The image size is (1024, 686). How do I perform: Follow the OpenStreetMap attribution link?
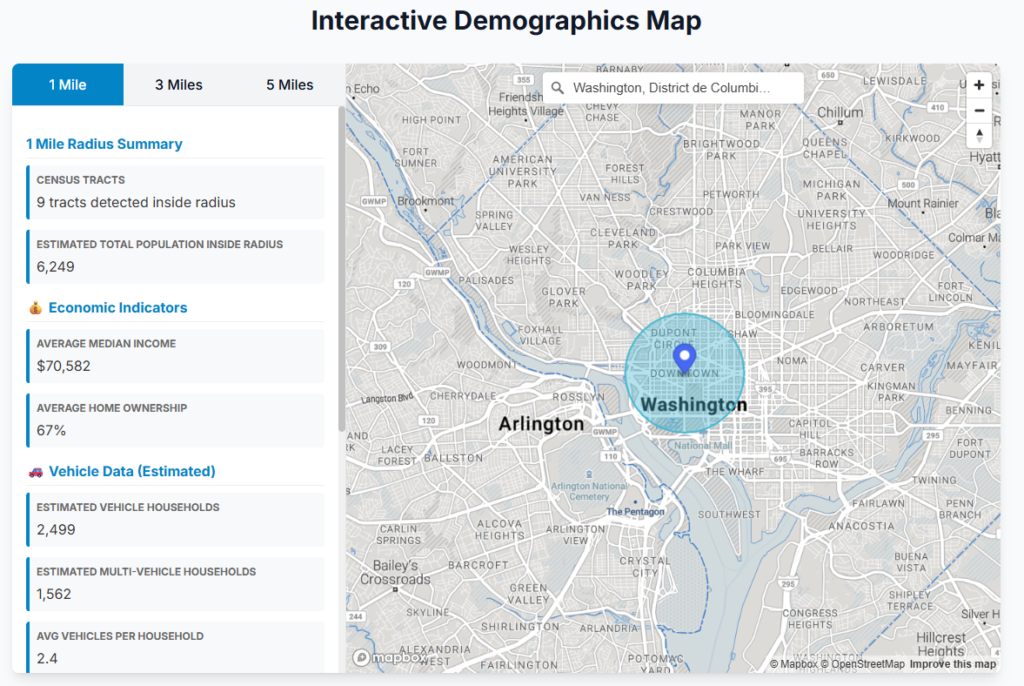[866, 663]
